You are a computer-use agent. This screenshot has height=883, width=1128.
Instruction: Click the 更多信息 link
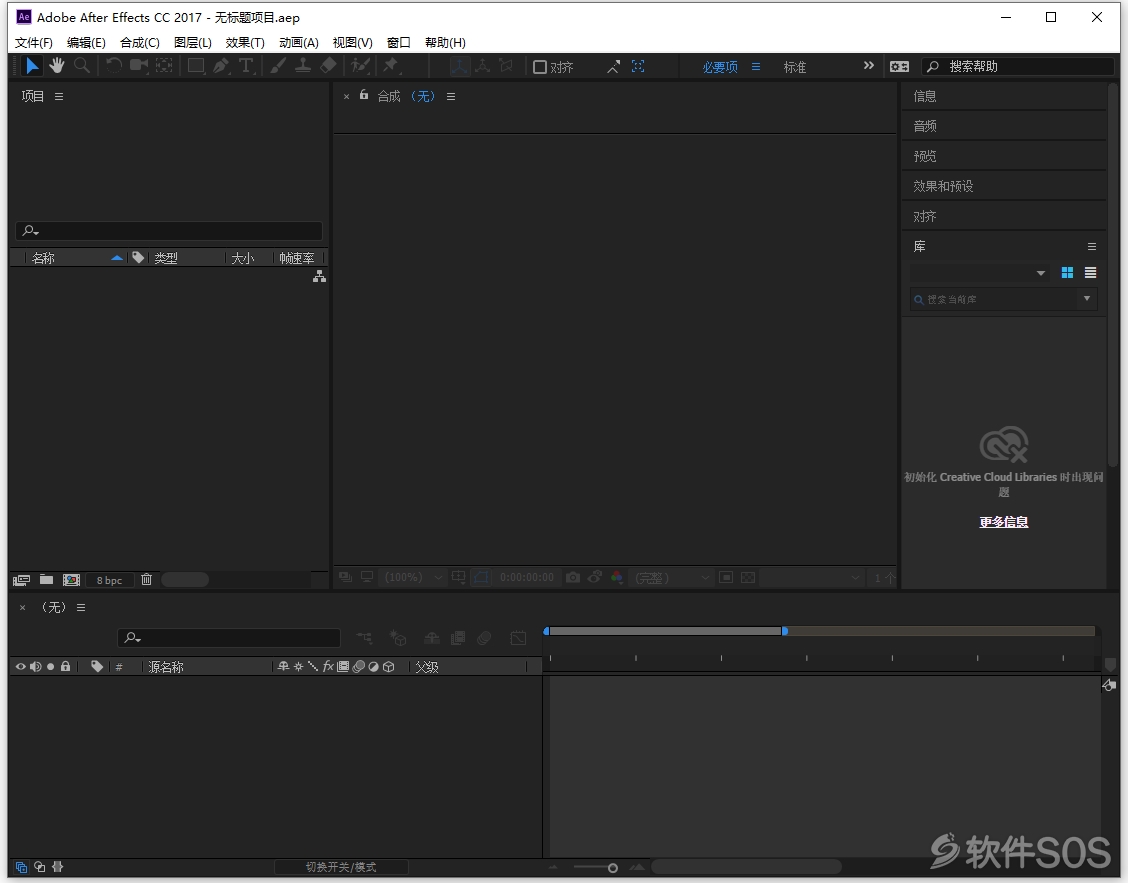click(1004, 522)
